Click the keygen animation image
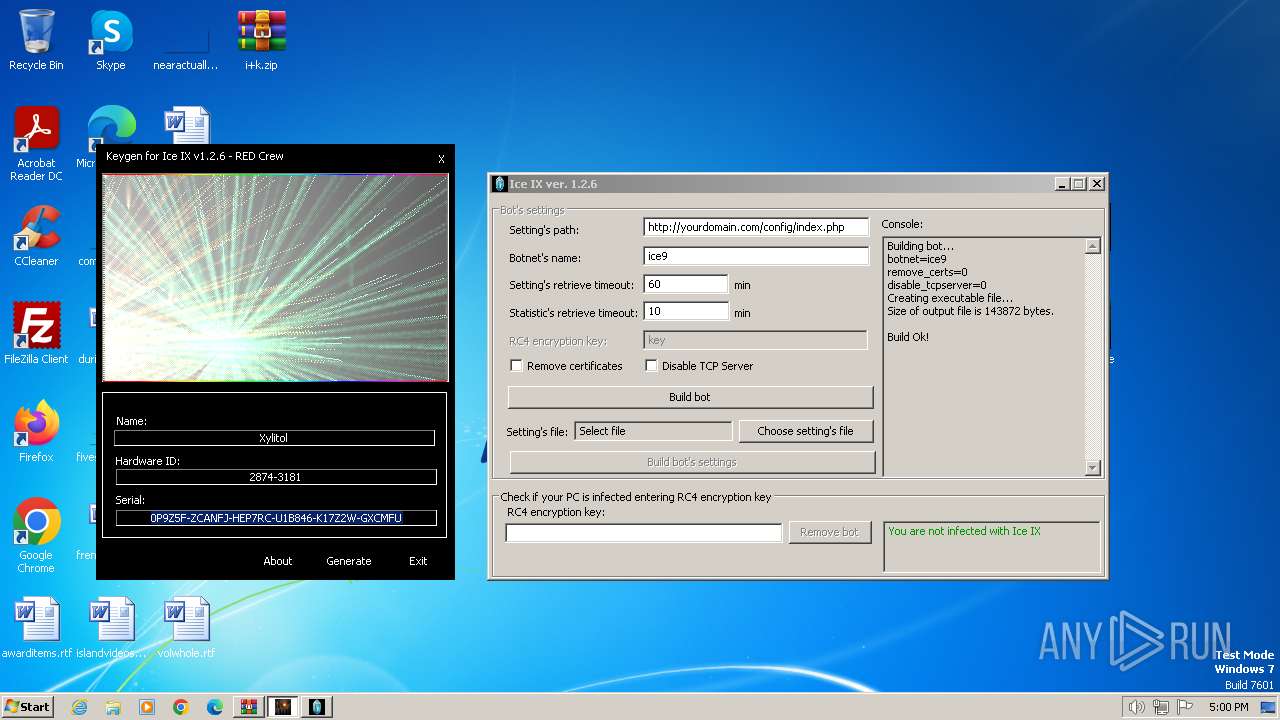1280x720 pixels. click(x=275, y=278)
